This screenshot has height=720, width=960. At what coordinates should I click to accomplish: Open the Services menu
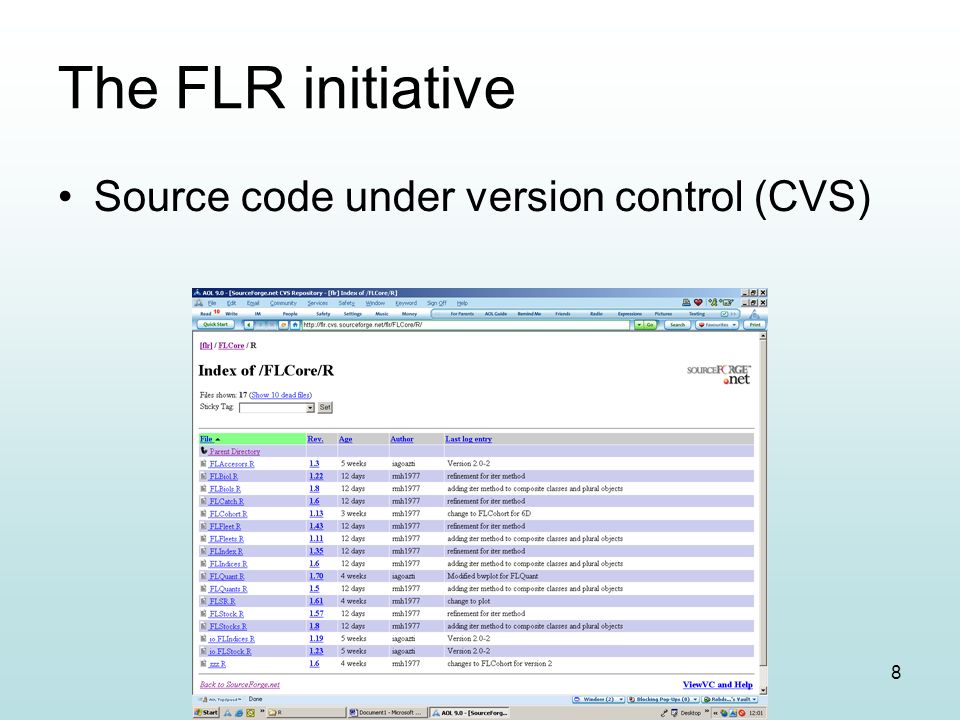pyautogui.click(x=318, y=303)
